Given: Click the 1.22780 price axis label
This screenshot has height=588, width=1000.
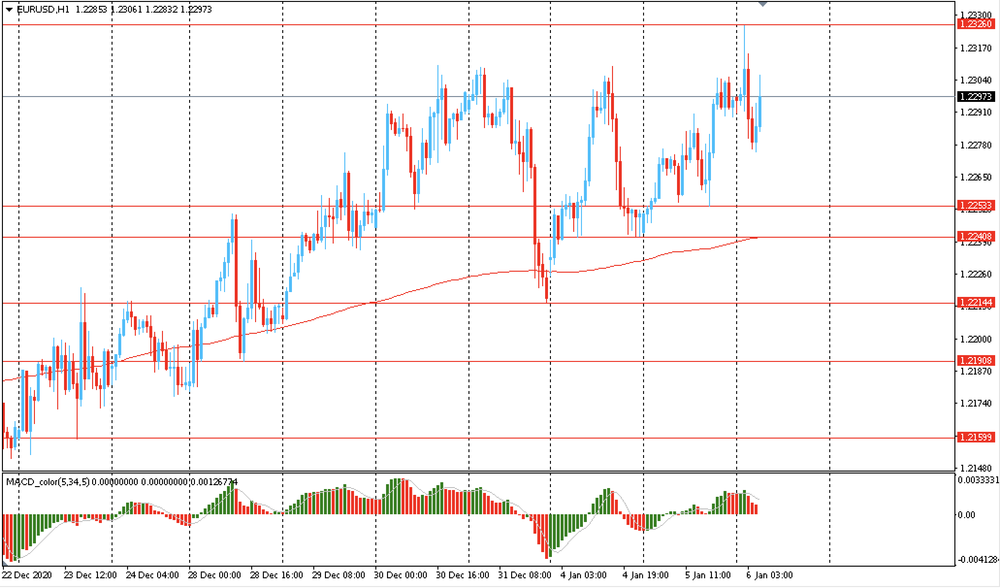Looking at the screenshot, I should (x=976, y=145).
